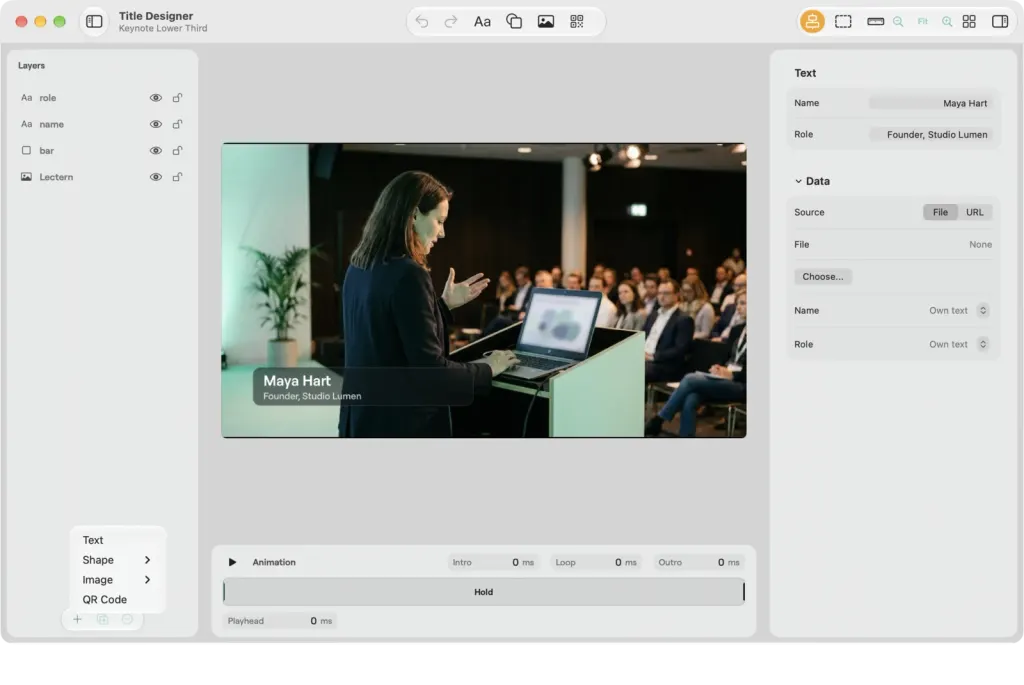This screenshot has height=685, width=1024.
Task: Remove the layer with the minus icon
Action: 127,619
